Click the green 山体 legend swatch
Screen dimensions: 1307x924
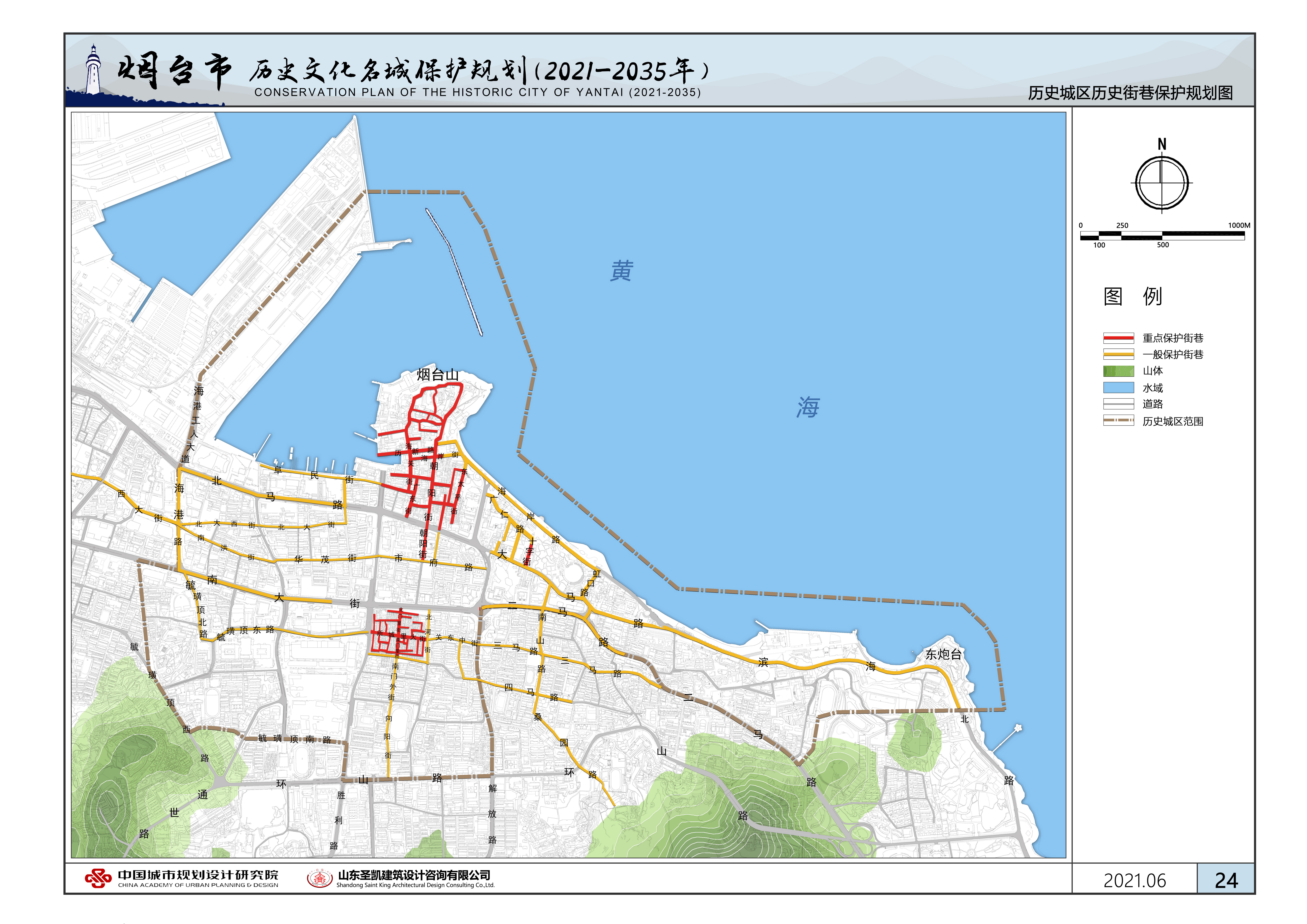pos(1119,371)
